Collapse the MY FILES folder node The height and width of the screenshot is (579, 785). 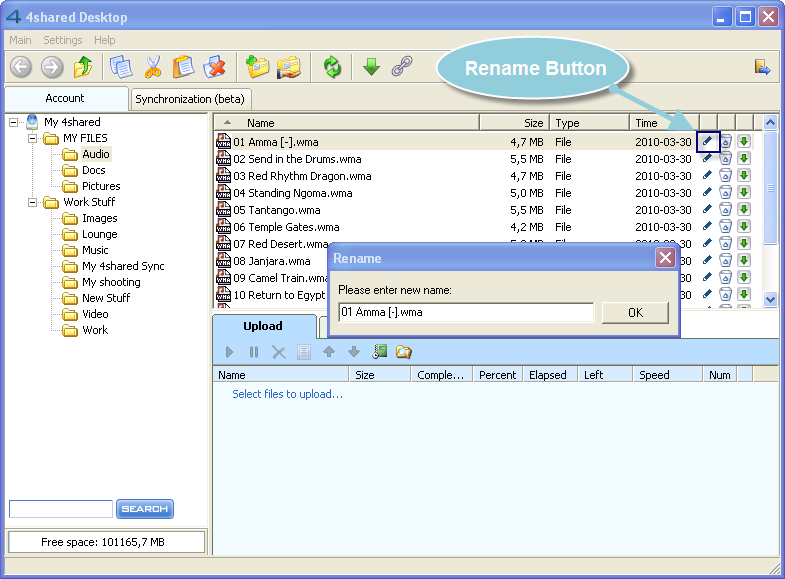[33, 138]
